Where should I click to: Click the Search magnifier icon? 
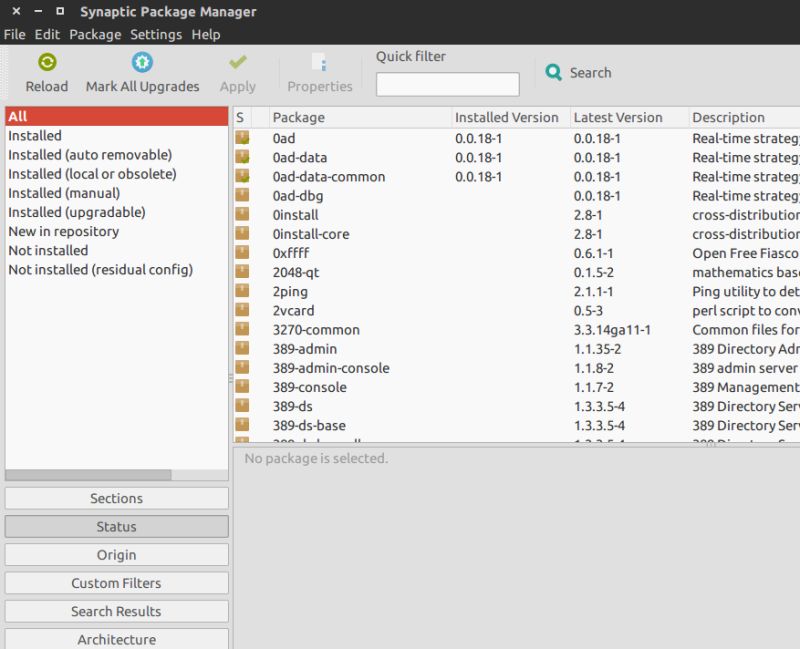click(x=553, y=72)
